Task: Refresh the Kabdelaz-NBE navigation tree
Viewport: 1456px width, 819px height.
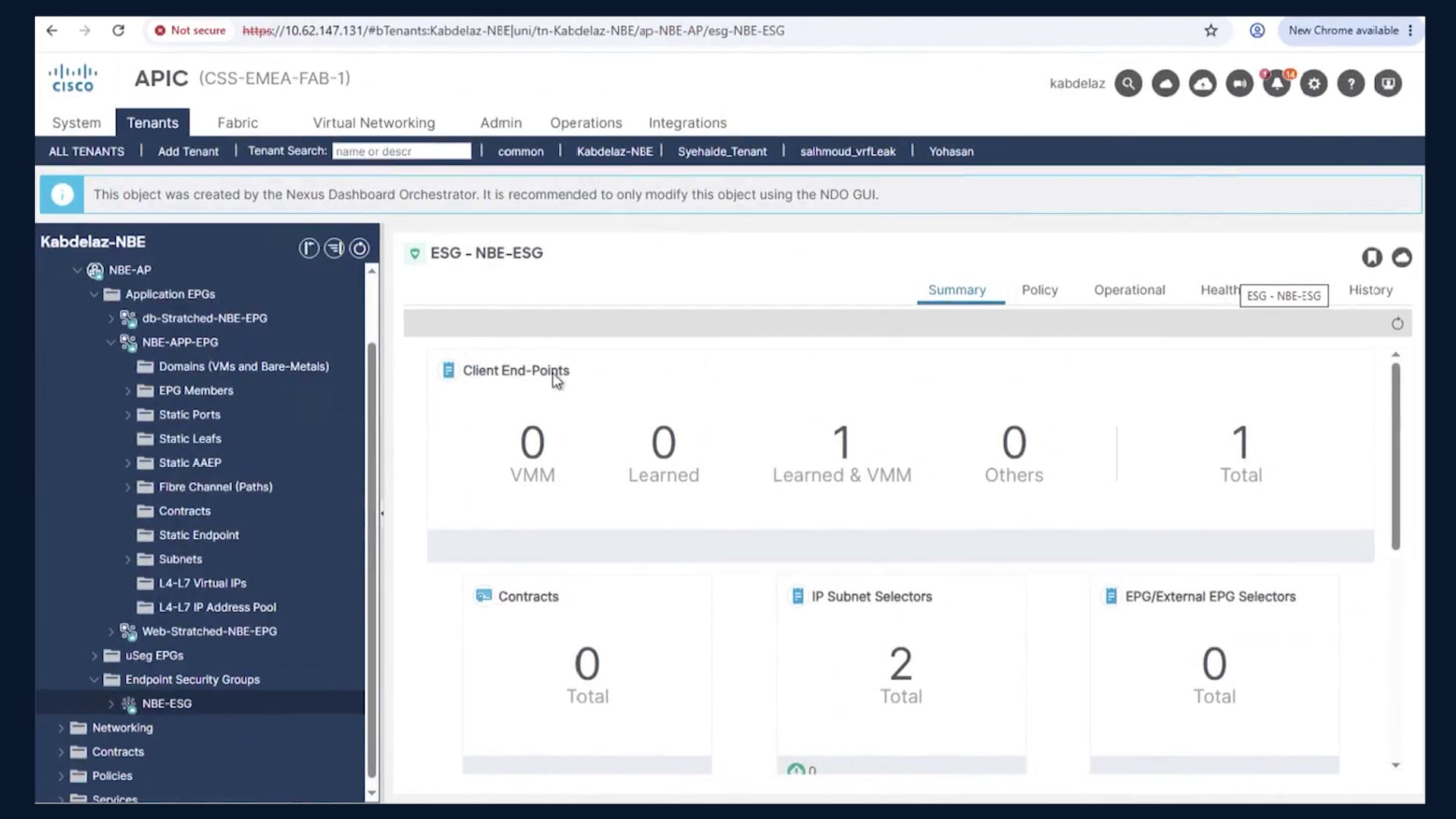Action: [x=359, y=248]
